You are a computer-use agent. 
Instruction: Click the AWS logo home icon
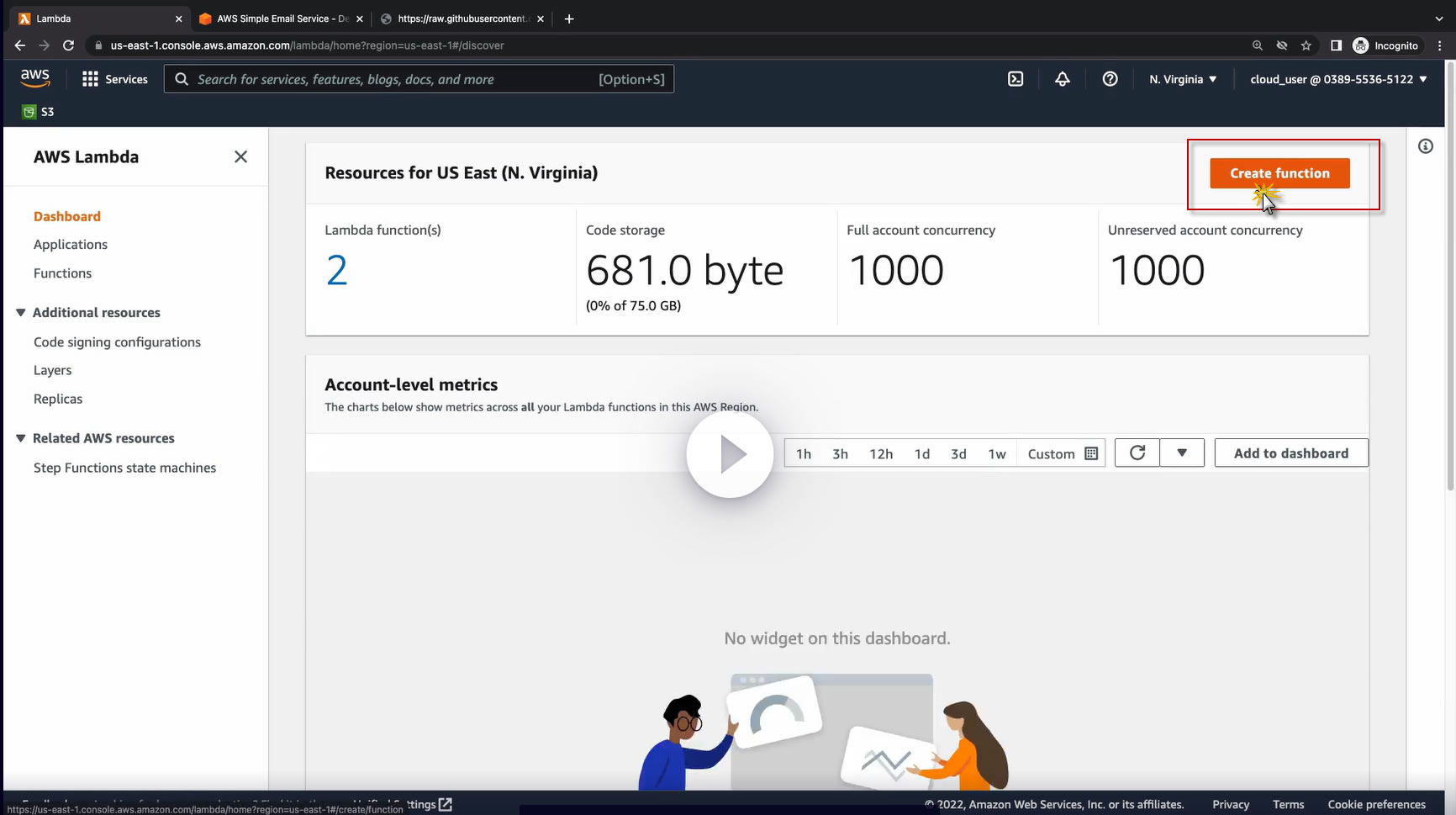(35, 78)
